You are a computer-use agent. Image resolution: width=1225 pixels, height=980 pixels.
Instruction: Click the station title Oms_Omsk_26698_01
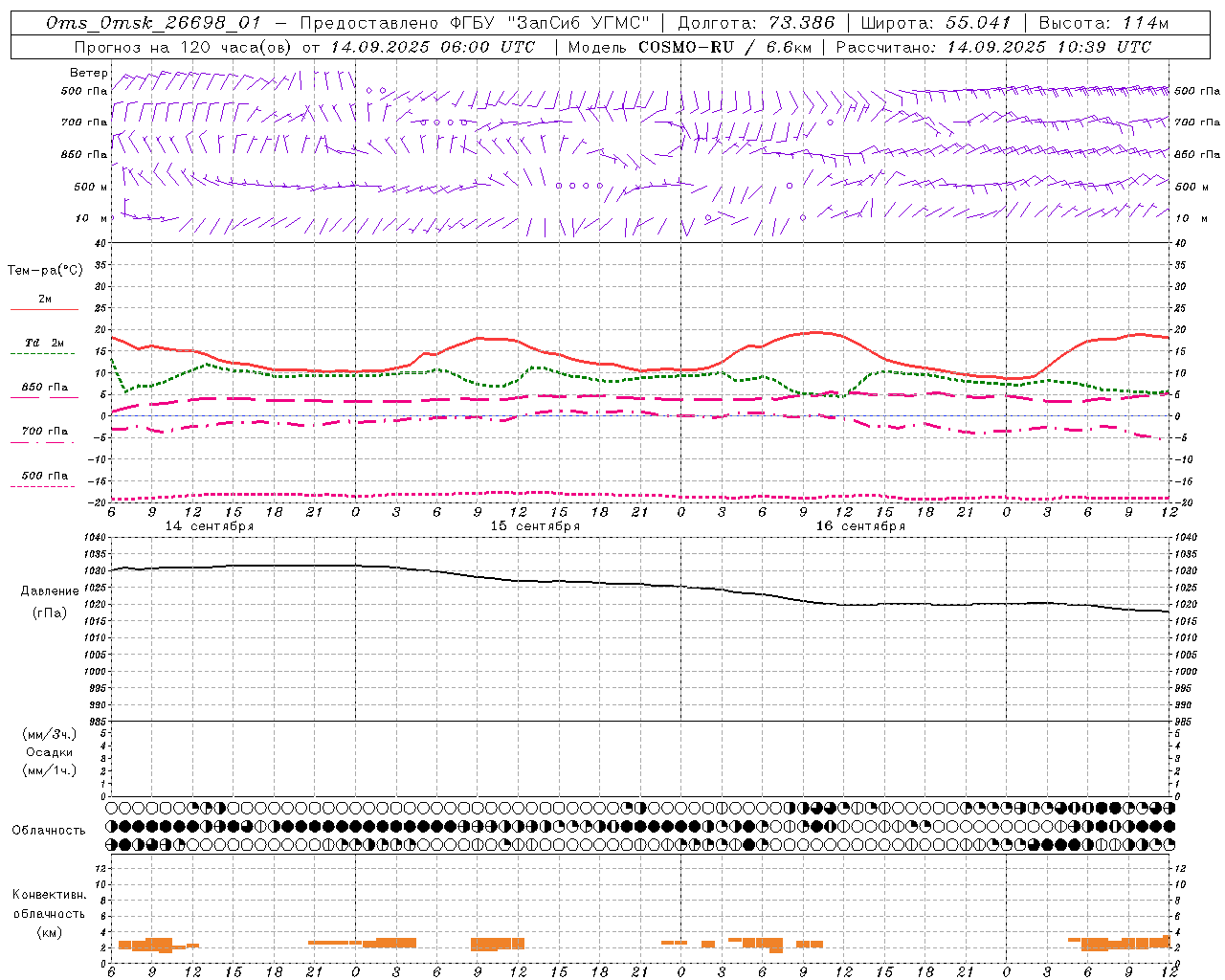point(153,23)
